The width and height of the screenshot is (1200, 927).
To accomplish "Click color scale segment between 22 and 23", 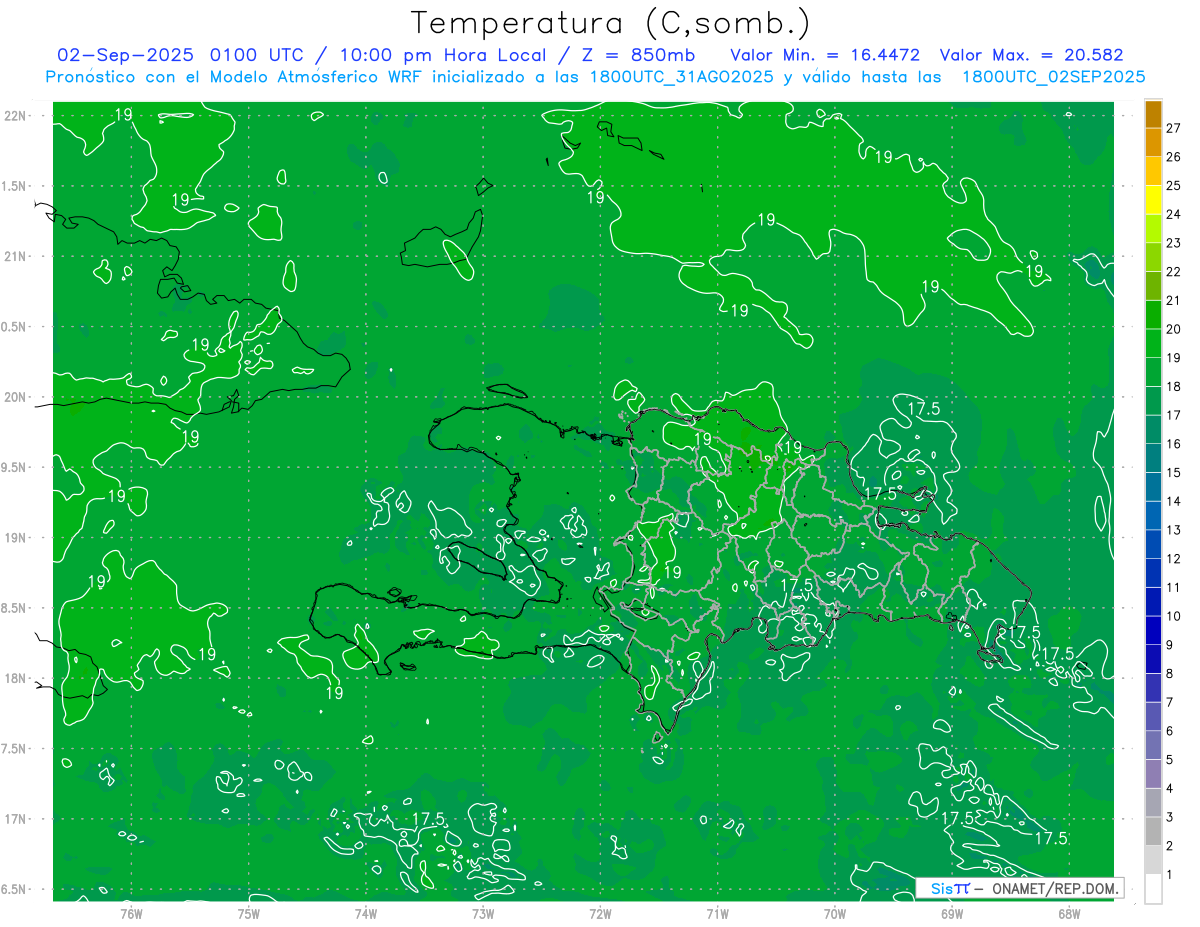I will 1154,257.
